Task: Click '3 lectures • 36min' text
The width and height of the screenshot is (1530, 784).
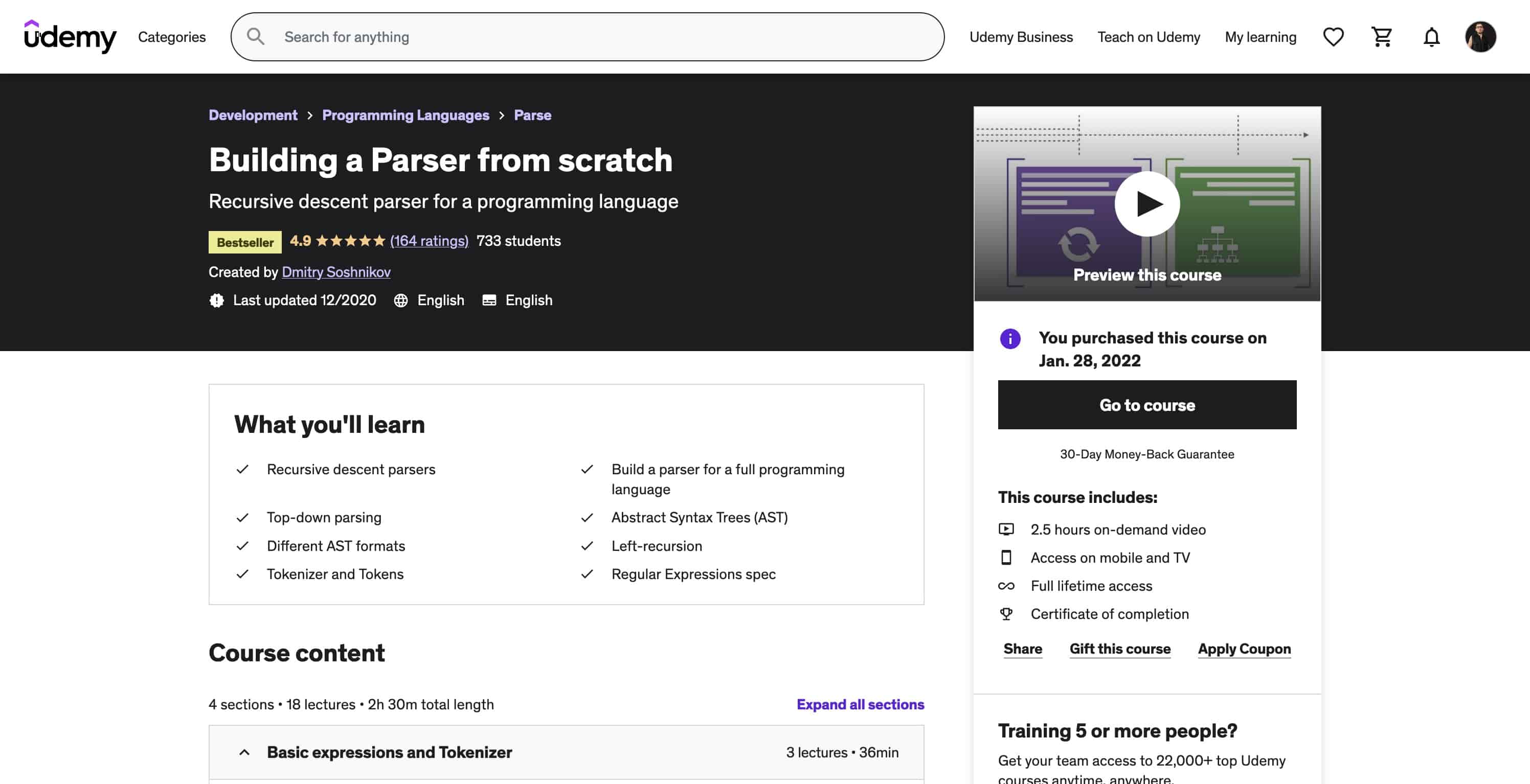Action: point(842,752)
